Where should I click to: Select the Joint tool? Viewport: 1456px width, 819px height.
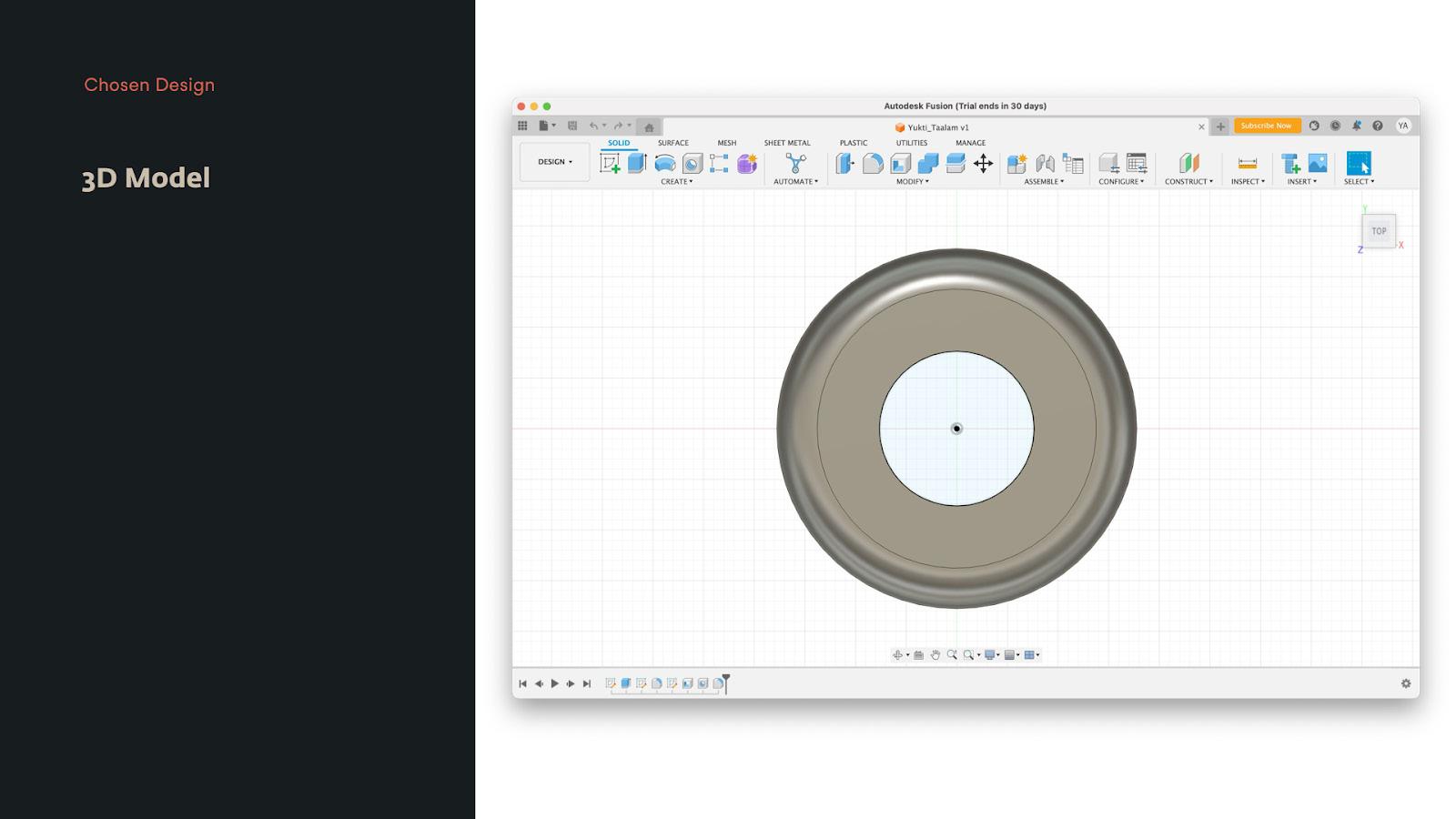coord(1045,163)
